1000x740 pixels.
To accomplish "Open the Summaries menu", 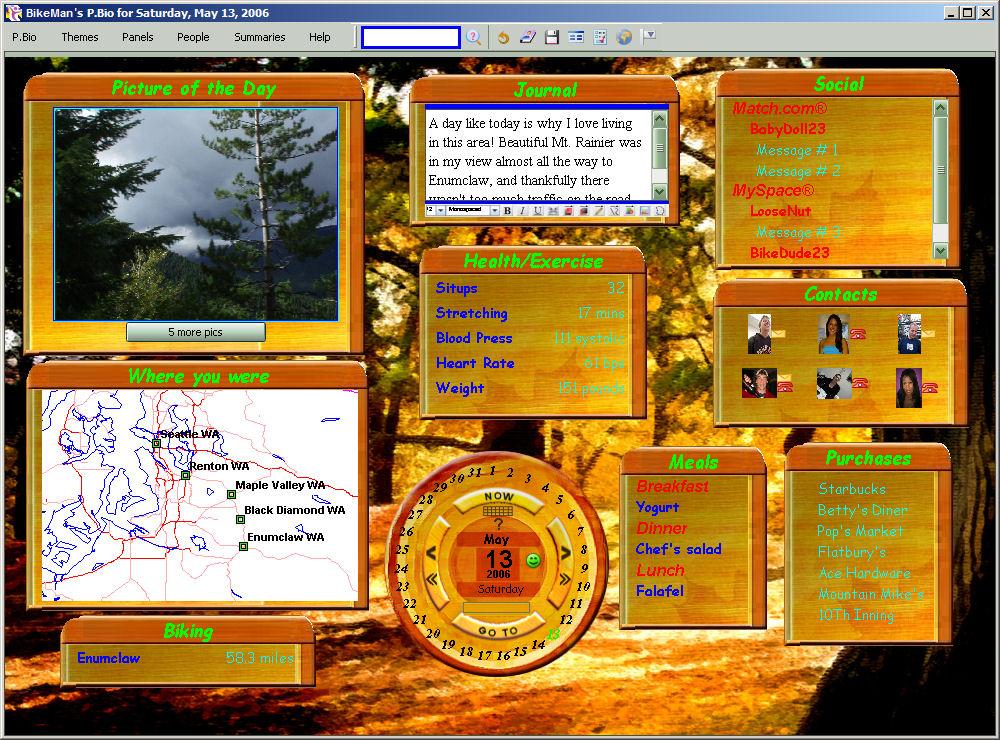I will [260, 37].
